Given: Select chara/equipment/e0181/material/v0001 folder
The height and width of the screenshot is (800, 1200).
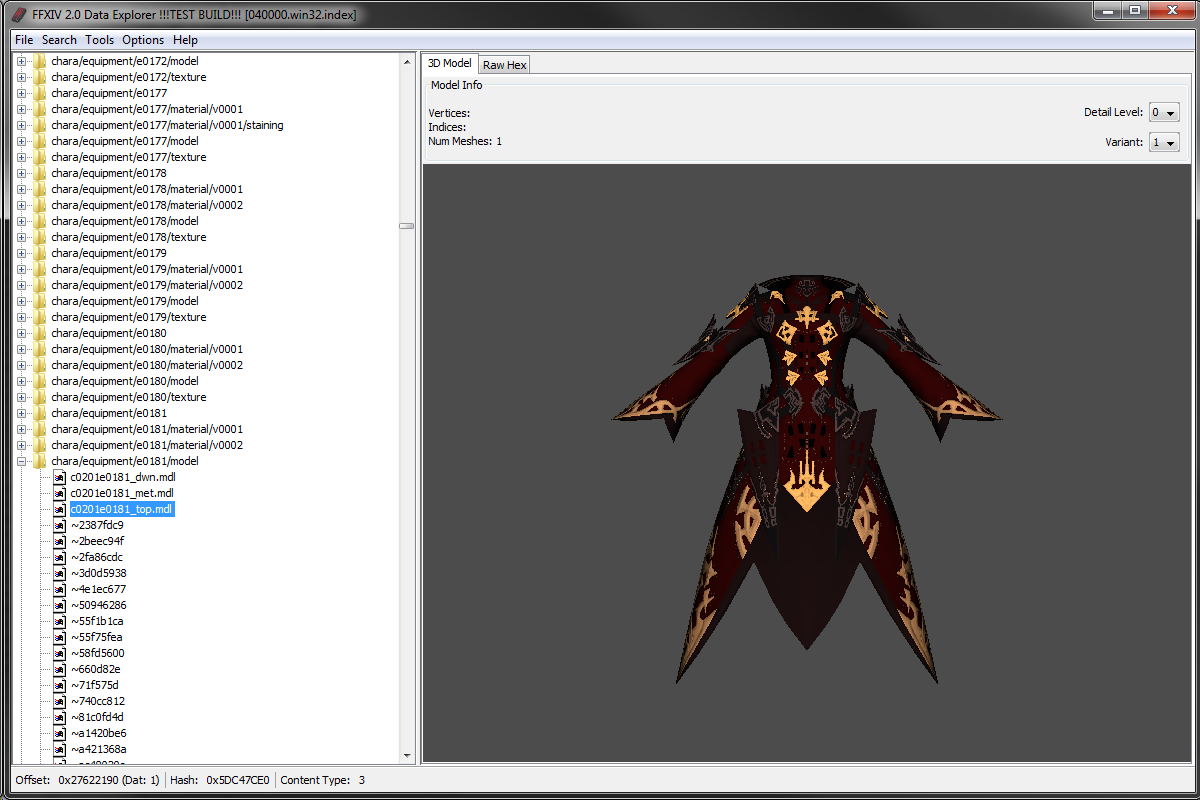Looking at the screenshot, I should pos(147,429).
